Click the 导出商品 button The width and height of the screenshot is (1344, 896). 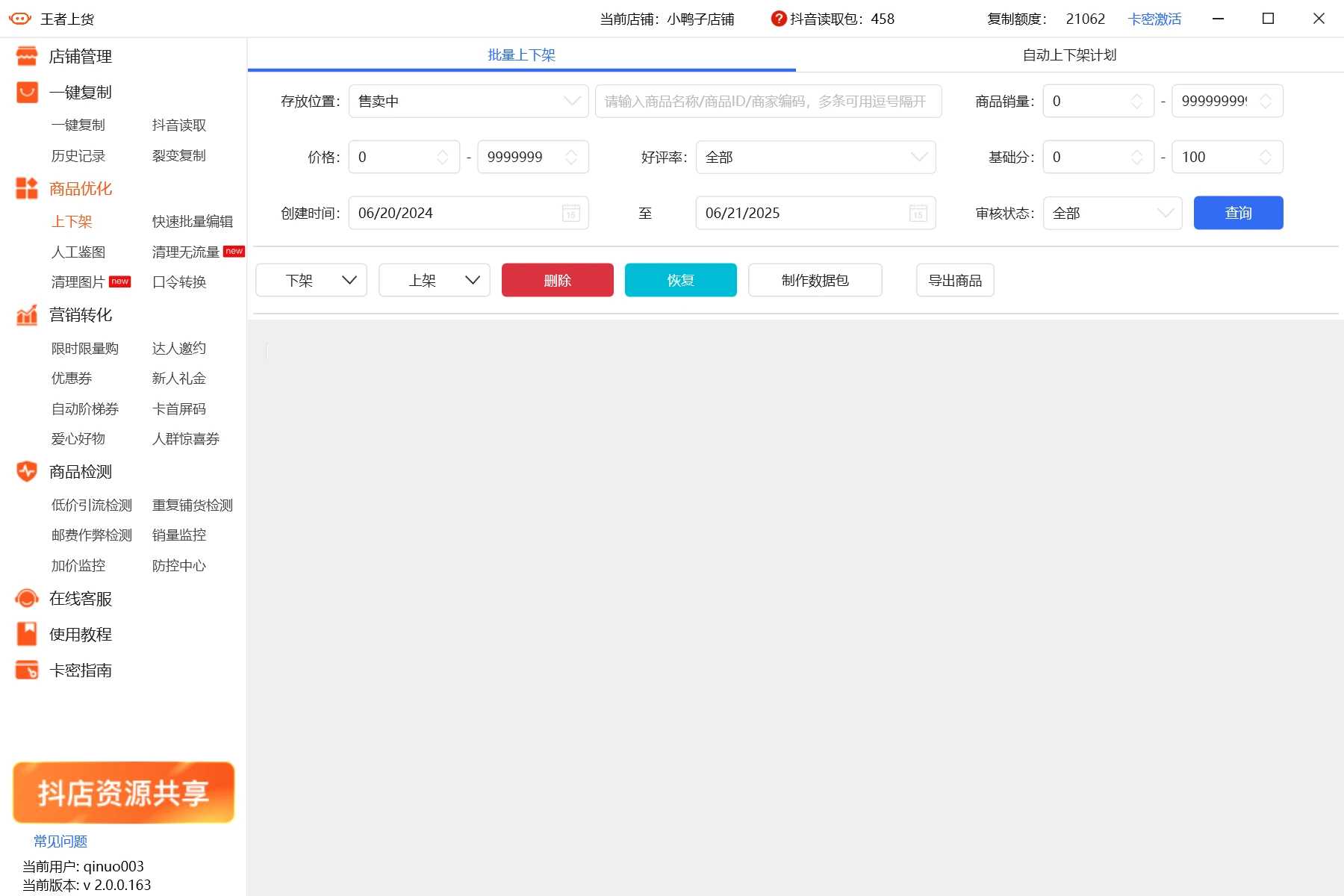pos(955,280)
